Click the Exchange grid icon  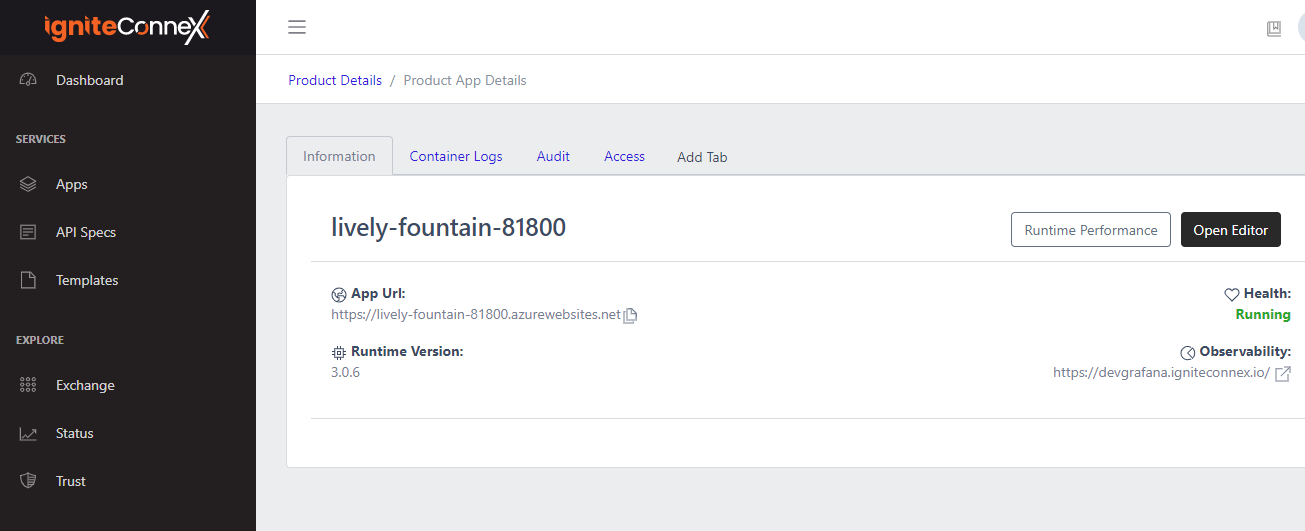pyautogui.click(x=28, y=385)
